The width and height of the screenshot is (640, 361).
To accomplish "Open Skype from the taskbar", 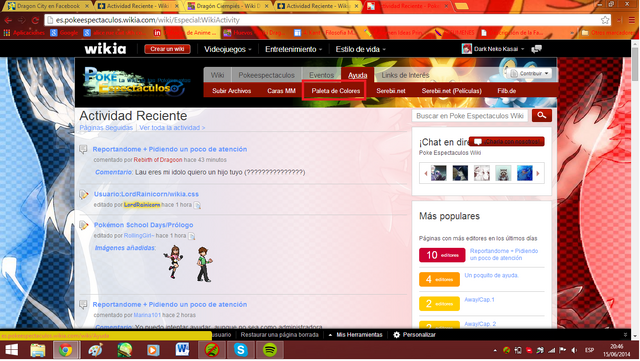I will [x=240, y=350].
